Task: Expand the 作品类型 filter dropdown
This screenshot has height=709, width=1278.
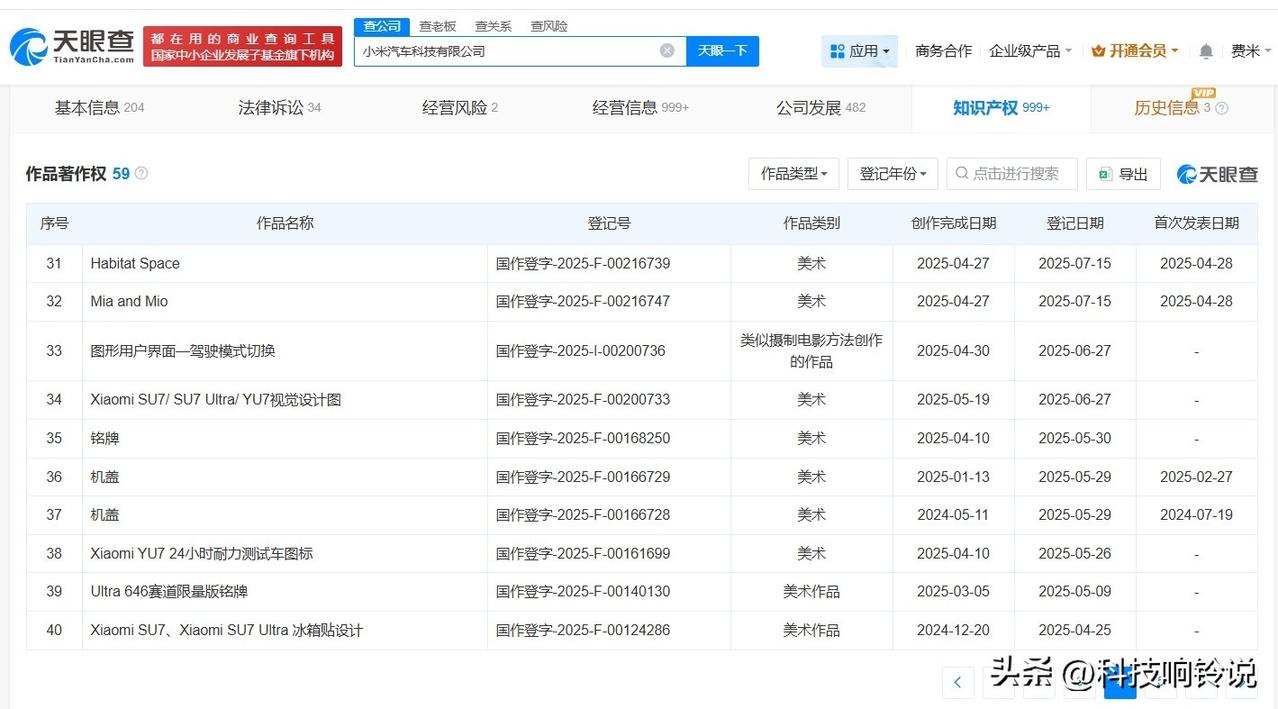Action: click(x=793, y=174)
